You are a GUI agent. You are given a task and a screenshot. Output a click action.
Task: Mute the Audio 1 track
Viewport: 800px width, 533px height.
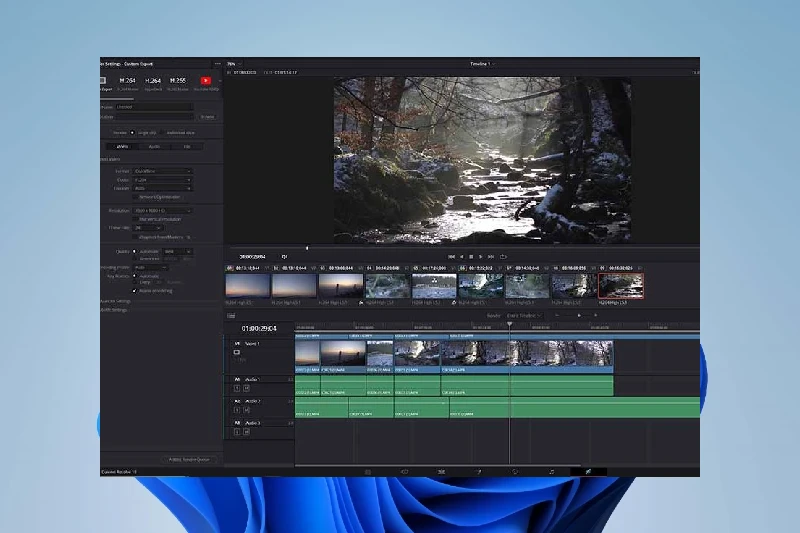246,388
